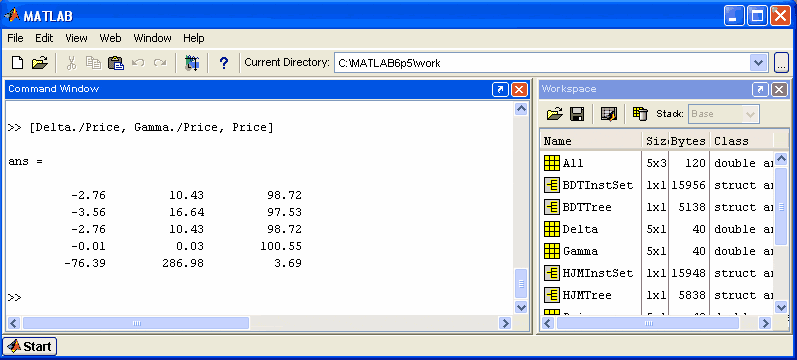Click the Workspace vertical scrollbar down arrow
Image resolution: width=797 pixels, height=360 pixels.
781,307
